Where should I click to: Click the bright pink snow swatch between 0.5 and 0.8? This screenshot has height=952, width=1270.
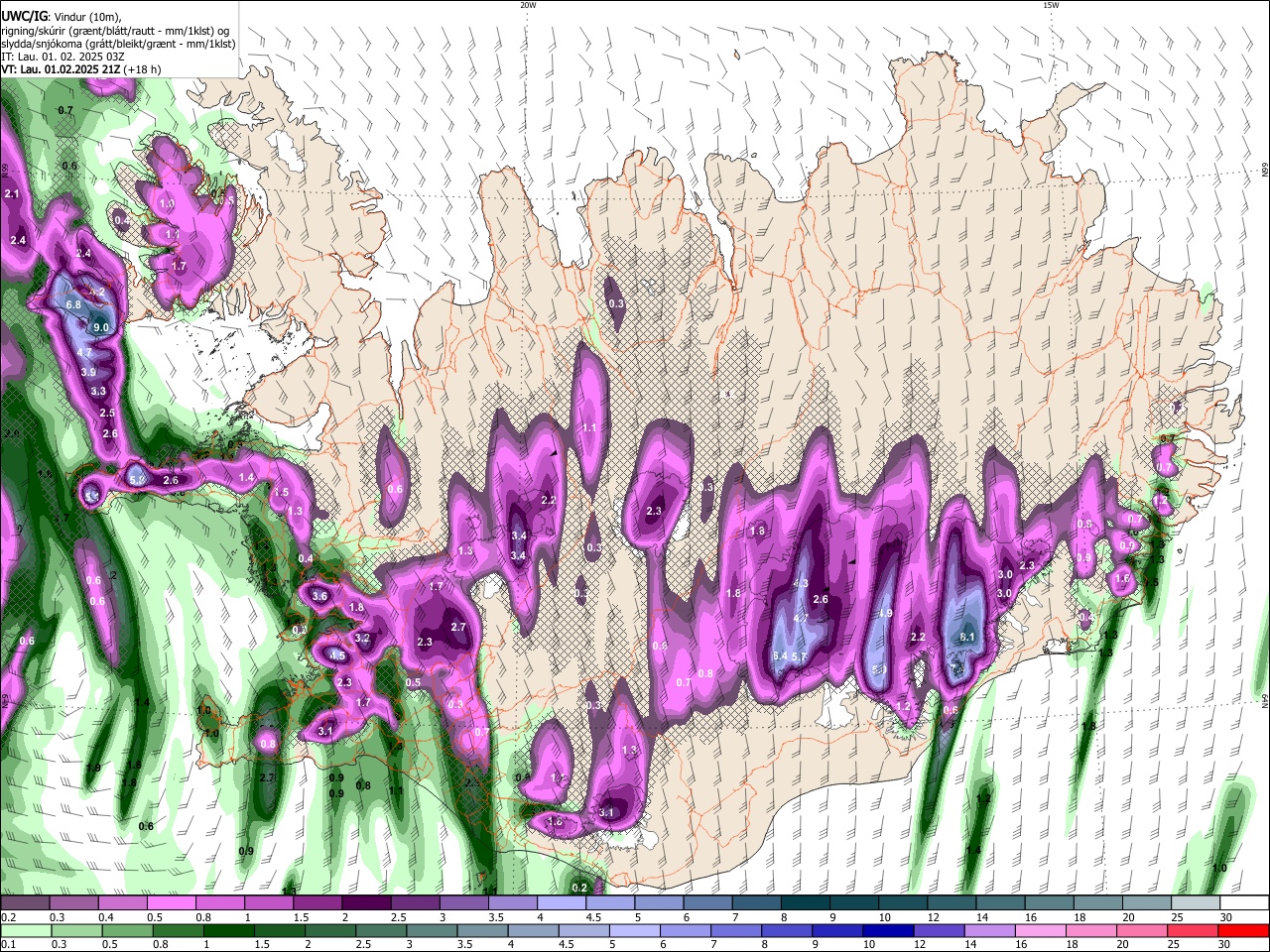click(171, 903)
